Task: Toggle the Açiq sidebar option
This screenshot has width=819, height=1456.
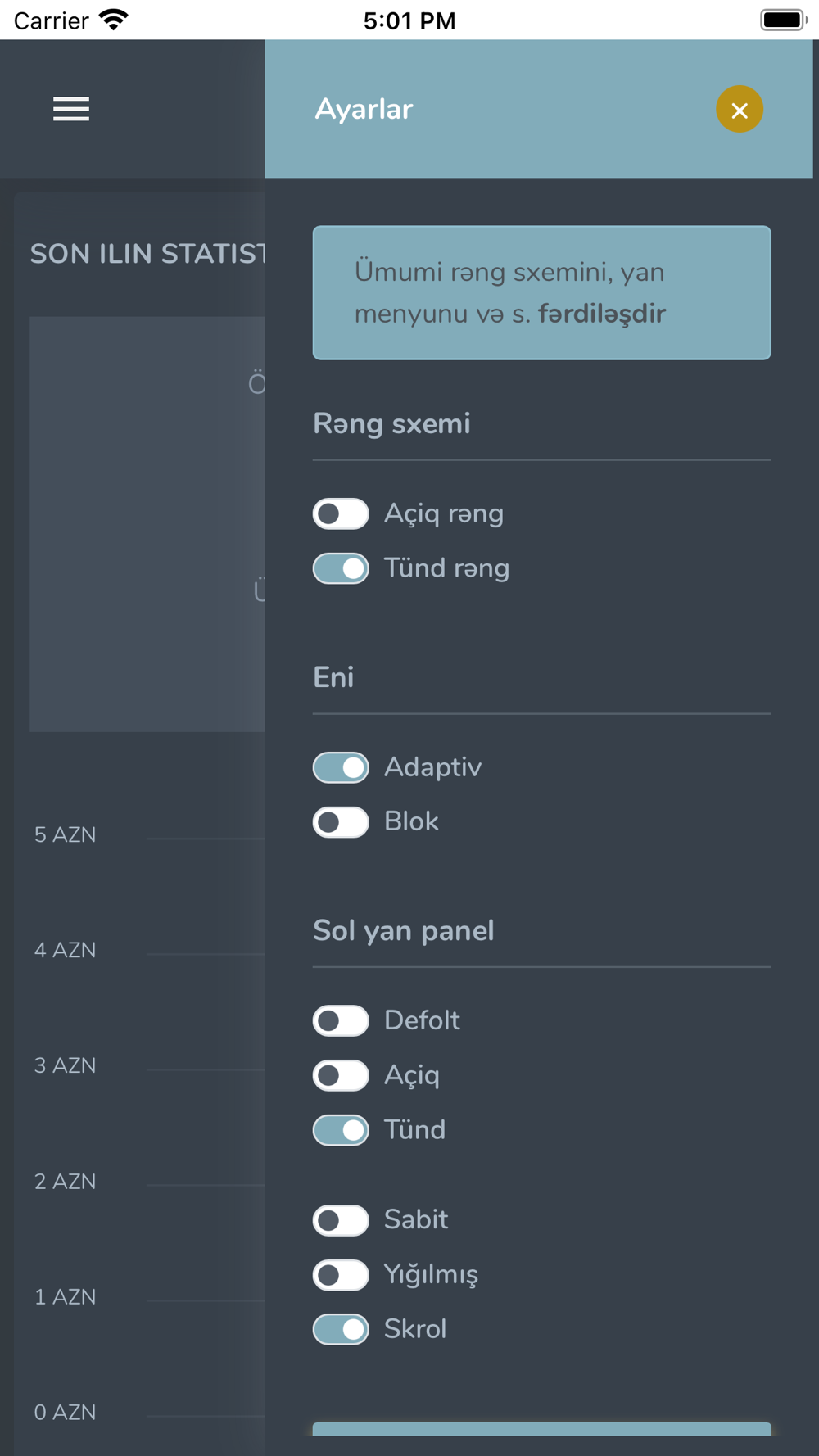Action: point(341,1076)
